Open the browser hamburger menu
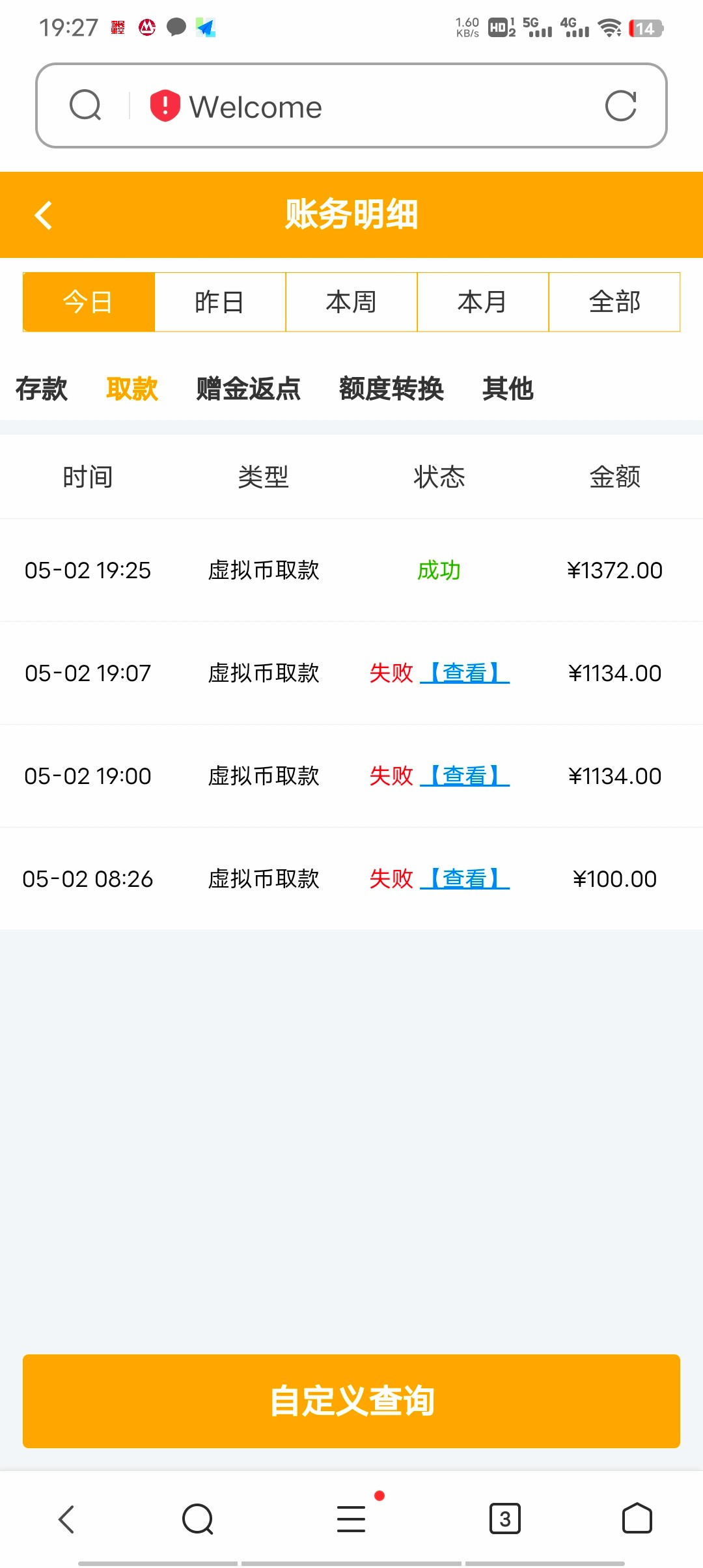This screenshot has width=703, height=1568. pyautogui.click(x=351, y=1519)
